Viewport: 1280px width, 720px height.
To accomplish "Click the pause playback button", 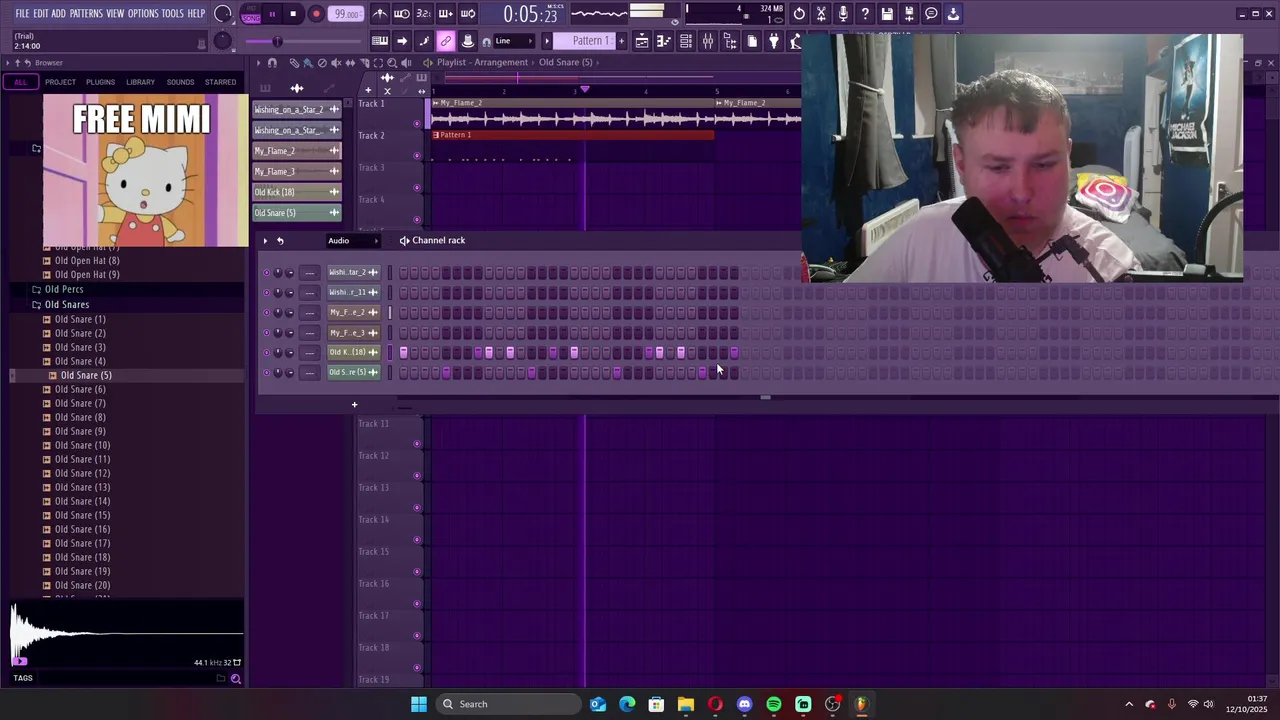I will pos(272,14).
